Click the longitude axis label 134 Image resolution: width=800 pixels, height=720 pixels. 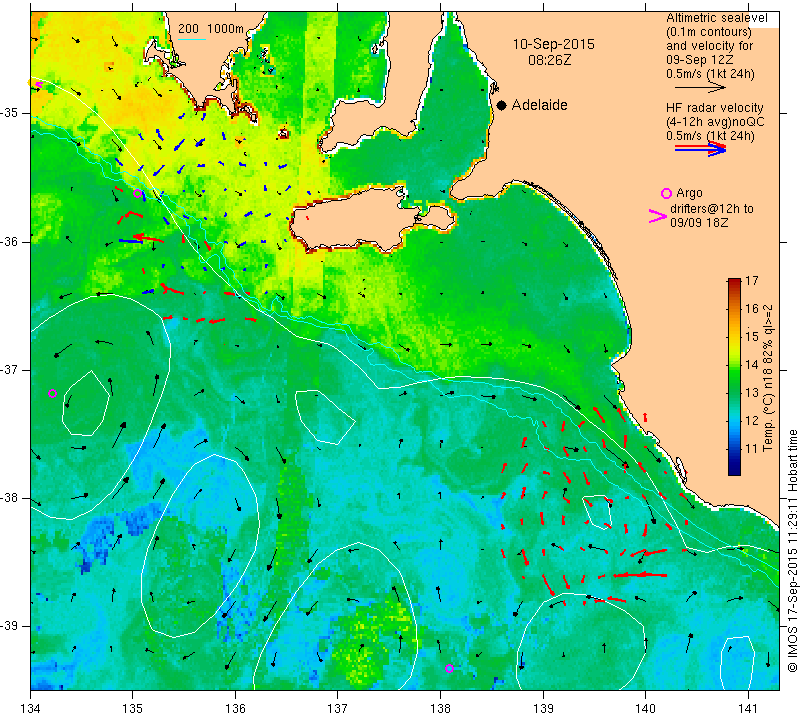pos(31,708)
